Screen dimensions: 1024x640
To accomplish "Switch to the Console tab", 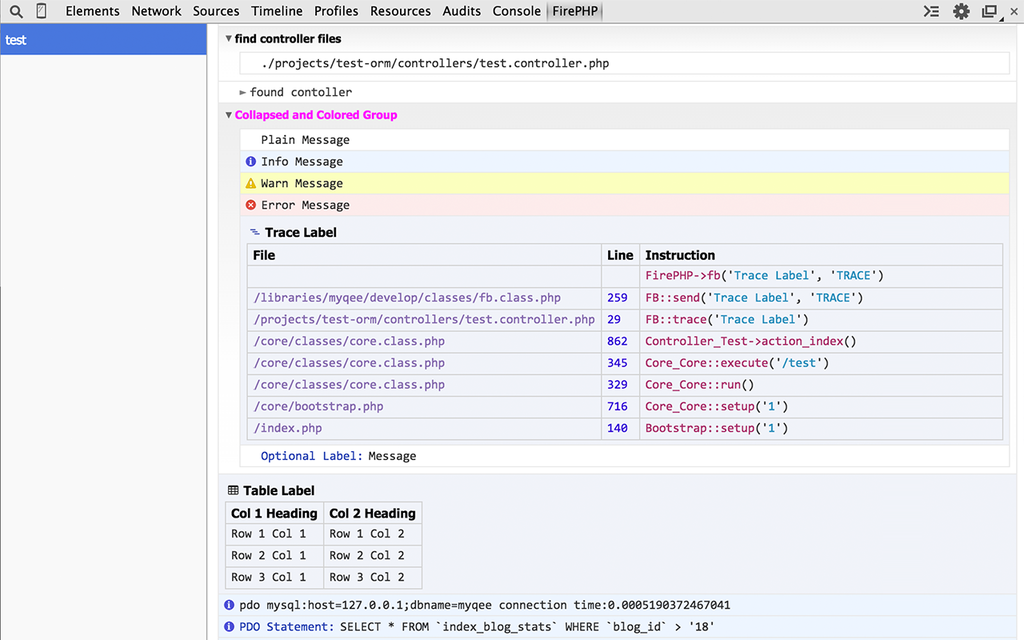I will (516, 11).
